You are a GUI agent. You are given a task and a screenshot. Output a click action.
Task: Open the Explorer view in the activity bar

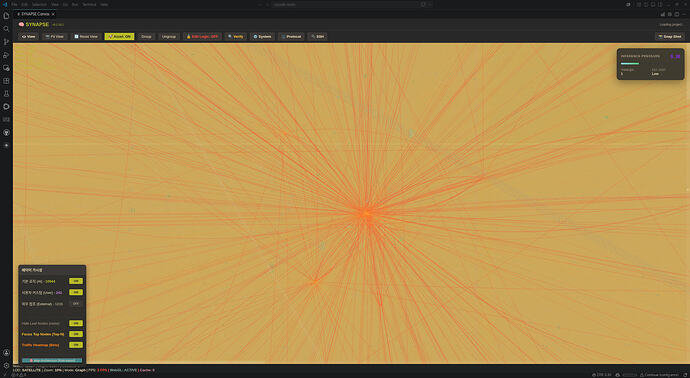[x=6, y=16]
